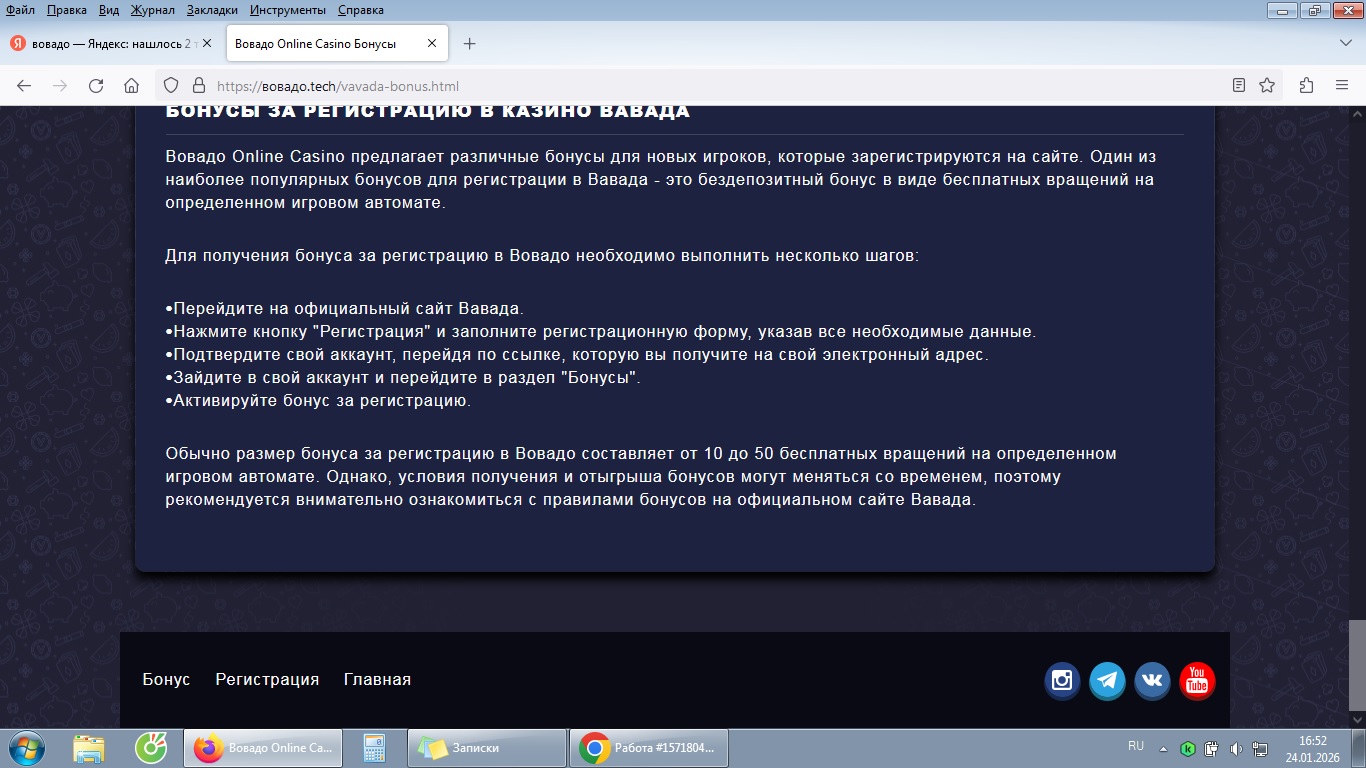Toggle Reader View for this page

click(x=1239, y=86)
